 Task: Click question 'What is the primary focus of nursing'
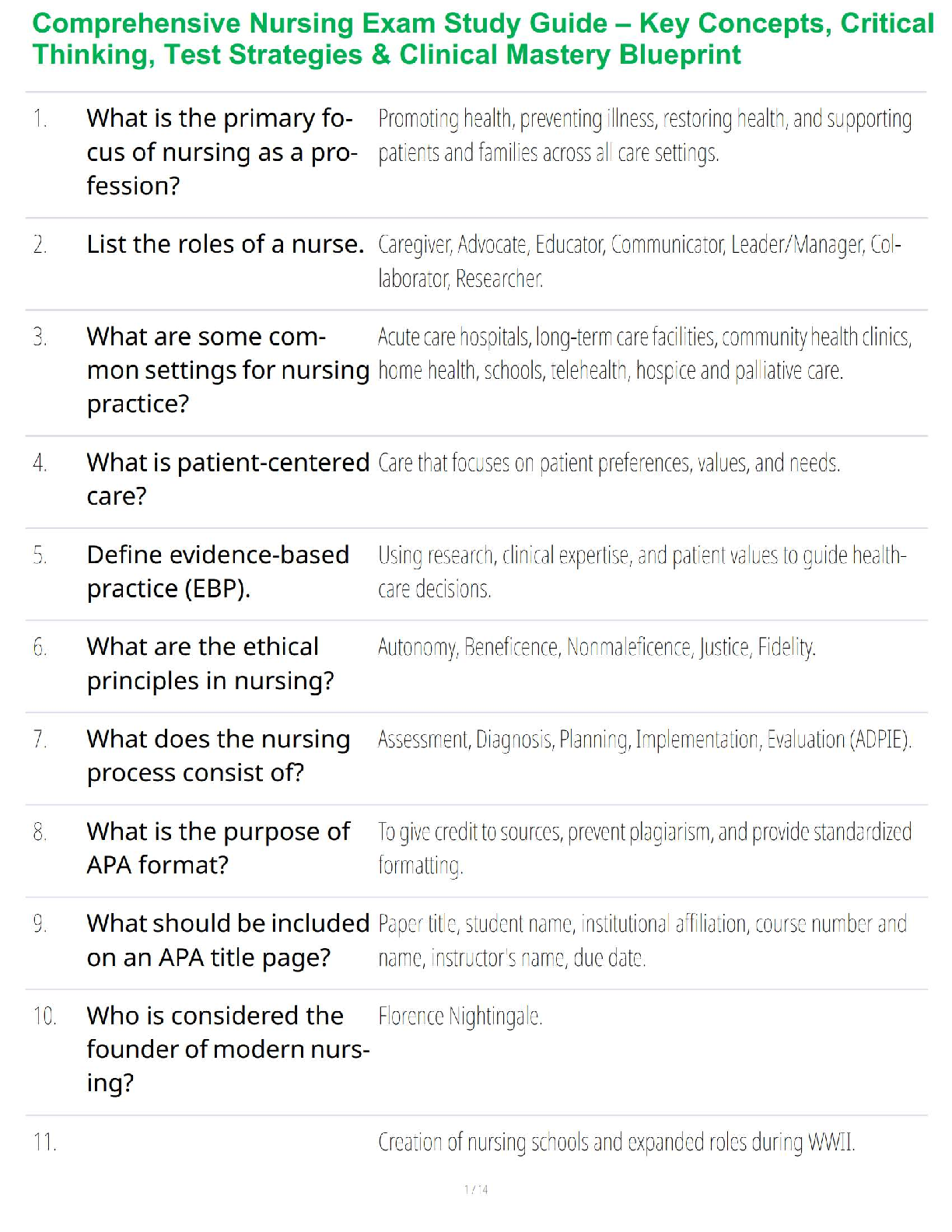point(222,152)
